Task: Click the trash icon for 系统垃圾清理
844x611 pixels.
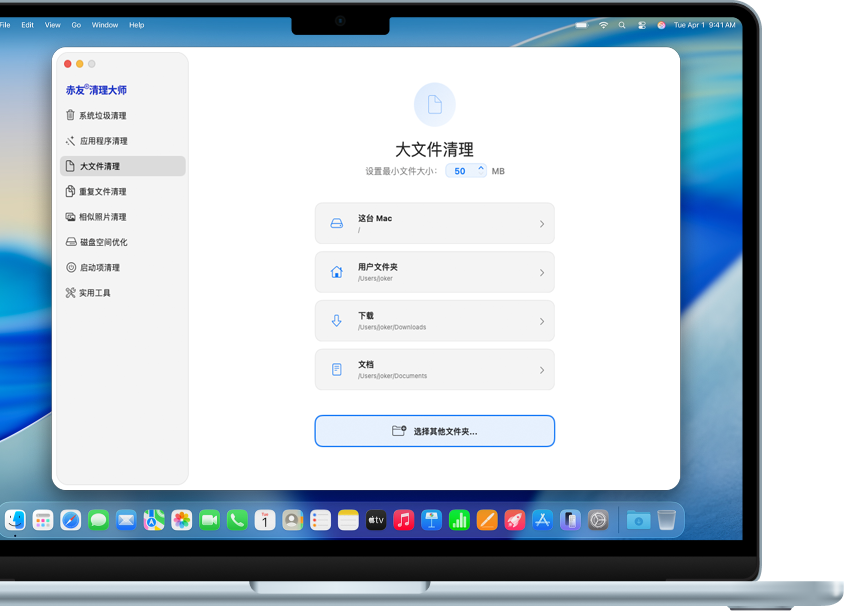Action: 70,115
